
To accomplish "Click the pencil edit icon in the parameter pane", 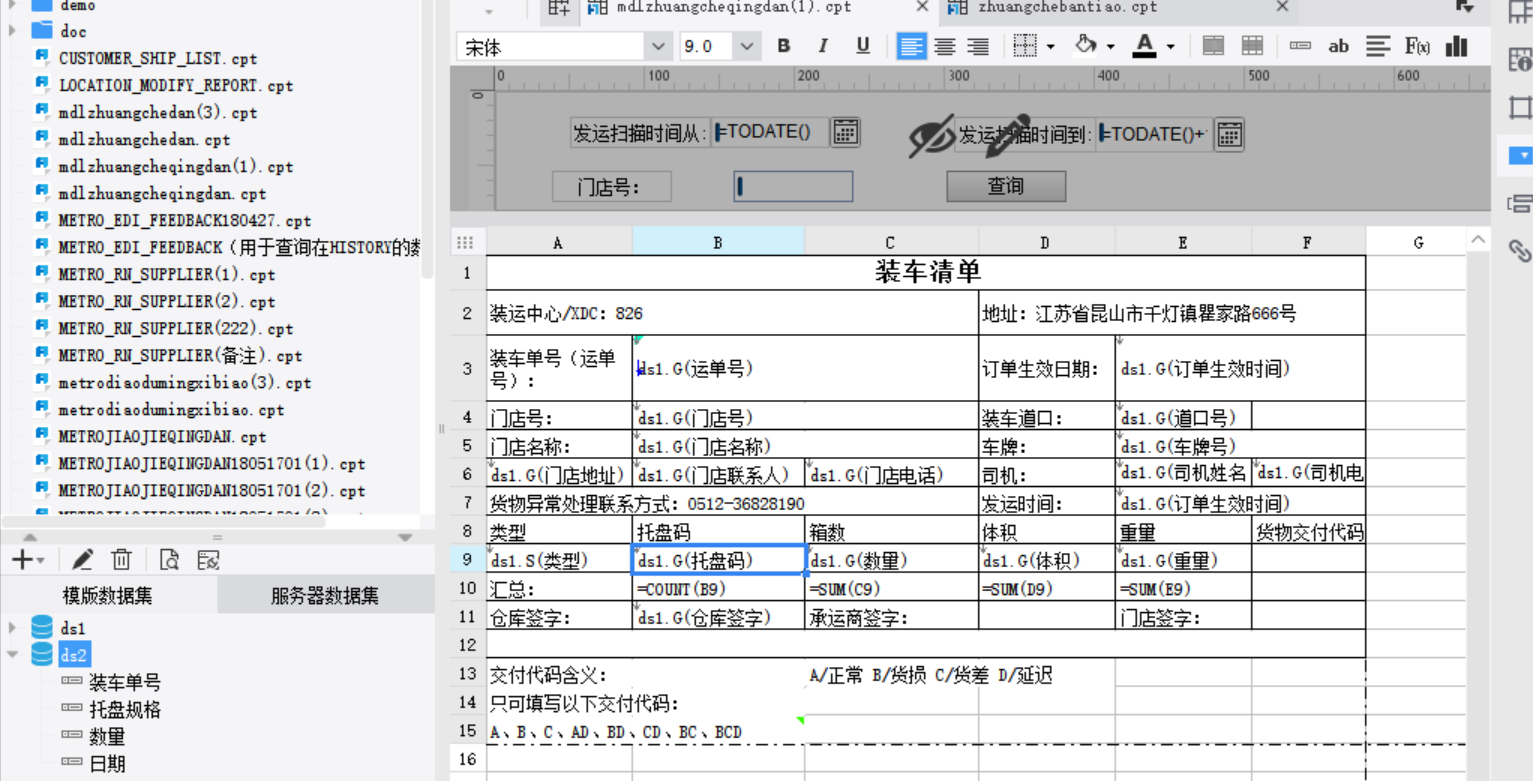I will pos(1005,135).
